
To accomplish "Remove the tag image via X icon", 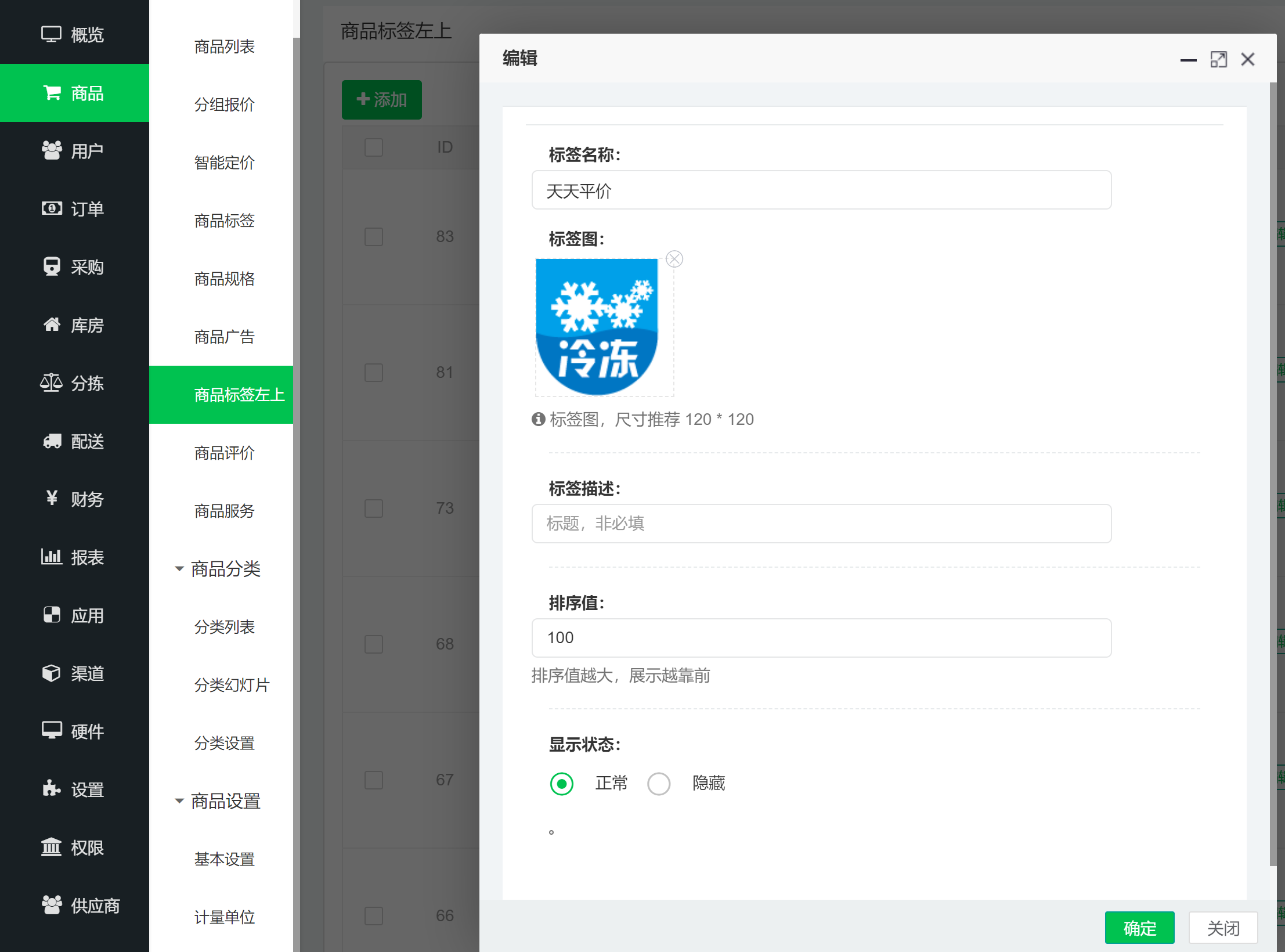I will click(x=674, y=259).
